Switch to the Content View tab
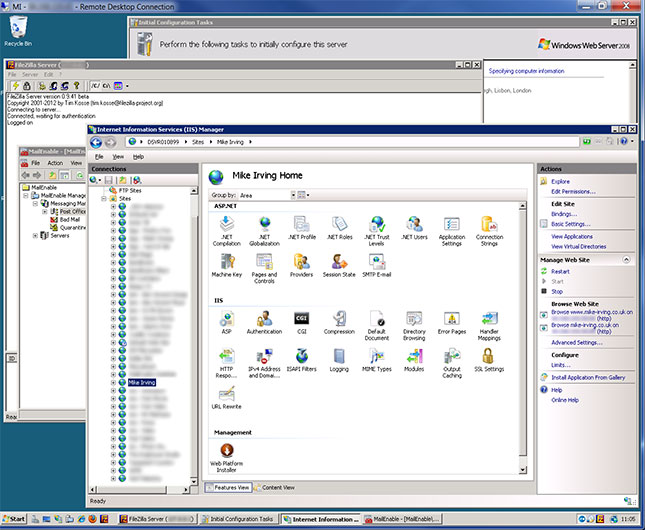Viewport: 645px width, 530px height. [x=274, y=488]
